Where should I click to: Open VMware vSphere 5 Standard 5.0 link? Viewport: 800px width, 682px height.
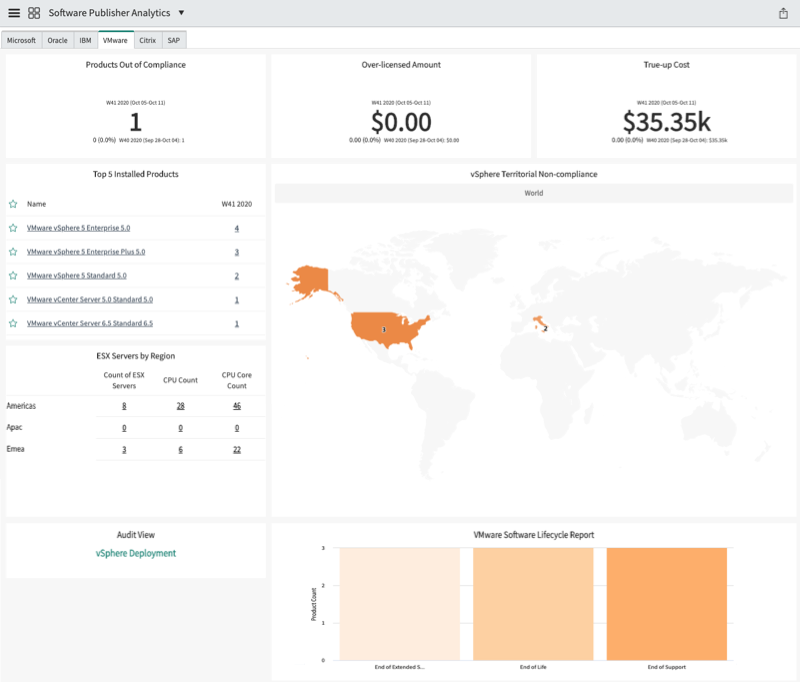point(77,275)
